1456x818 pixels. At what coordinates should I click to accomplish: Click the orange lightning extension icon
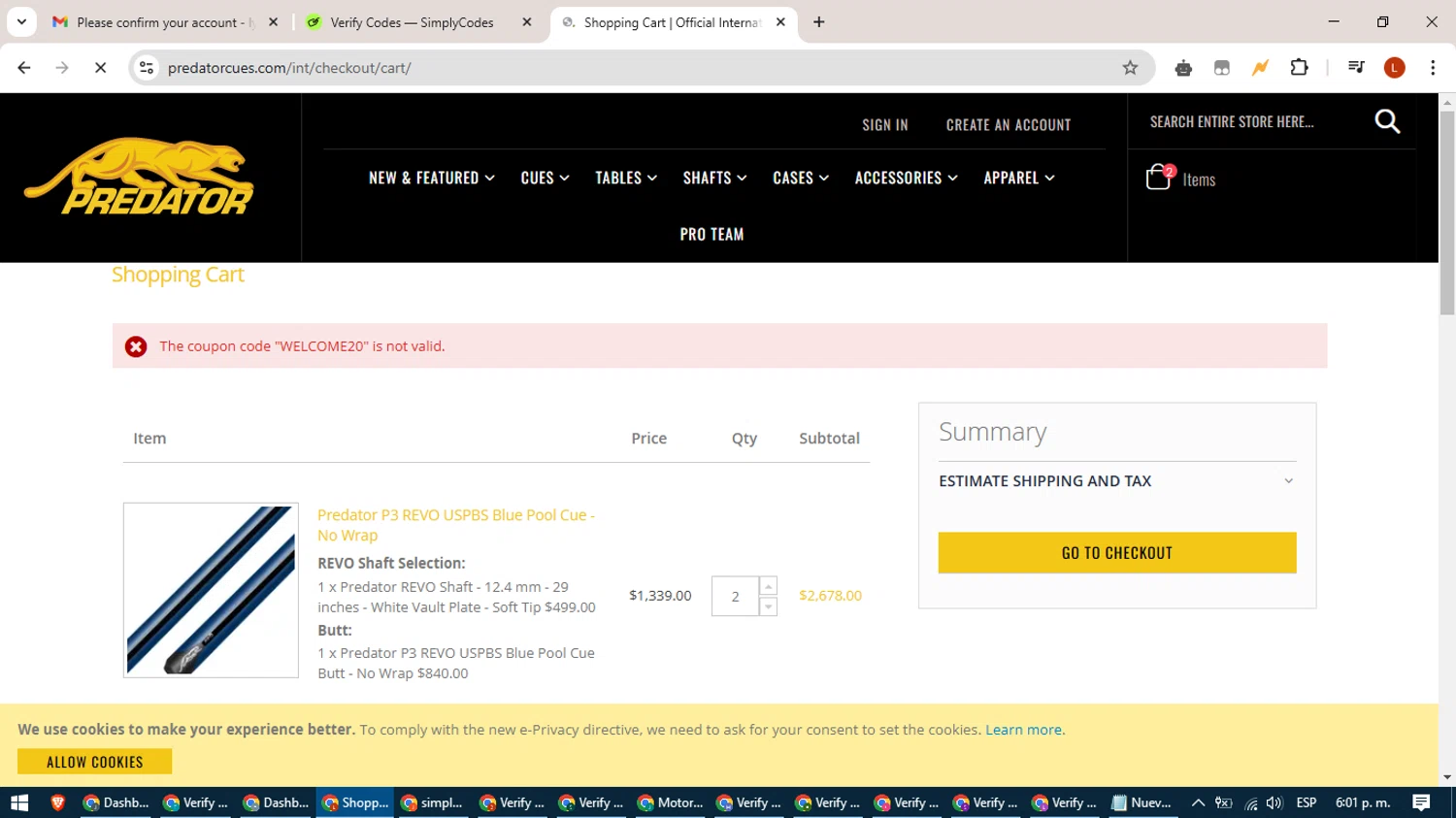[1260, 68]
